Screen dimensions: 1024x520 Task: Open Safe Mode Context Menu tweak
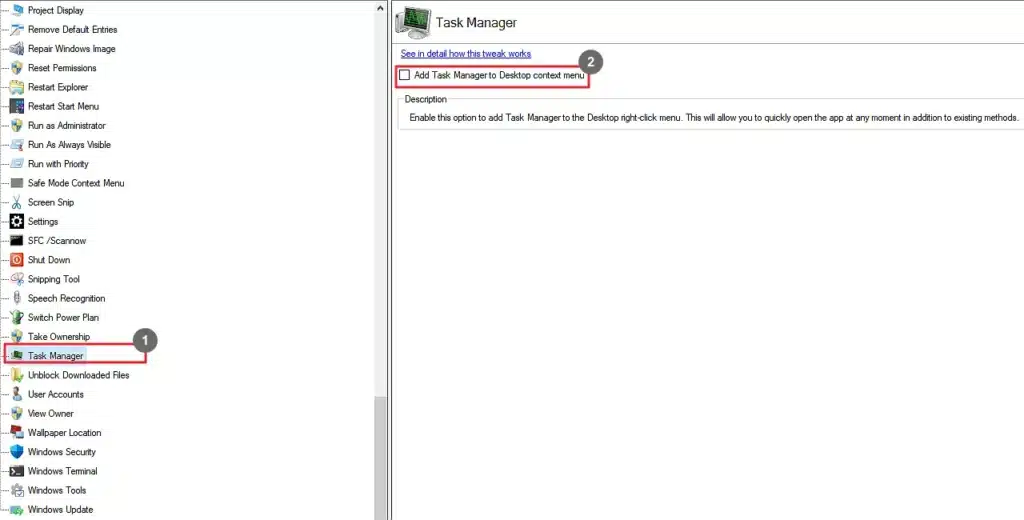tap(76, 184)
